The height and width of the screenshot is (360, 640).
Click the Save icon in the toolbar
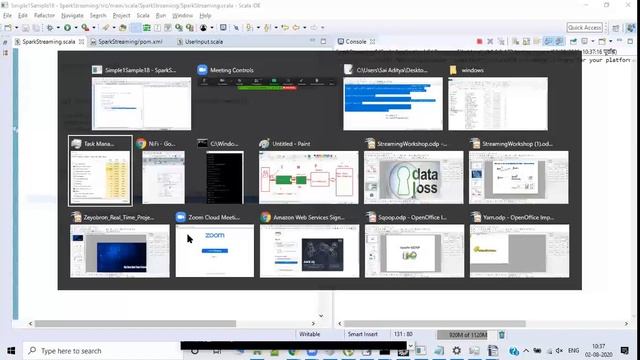click(26, 28)
